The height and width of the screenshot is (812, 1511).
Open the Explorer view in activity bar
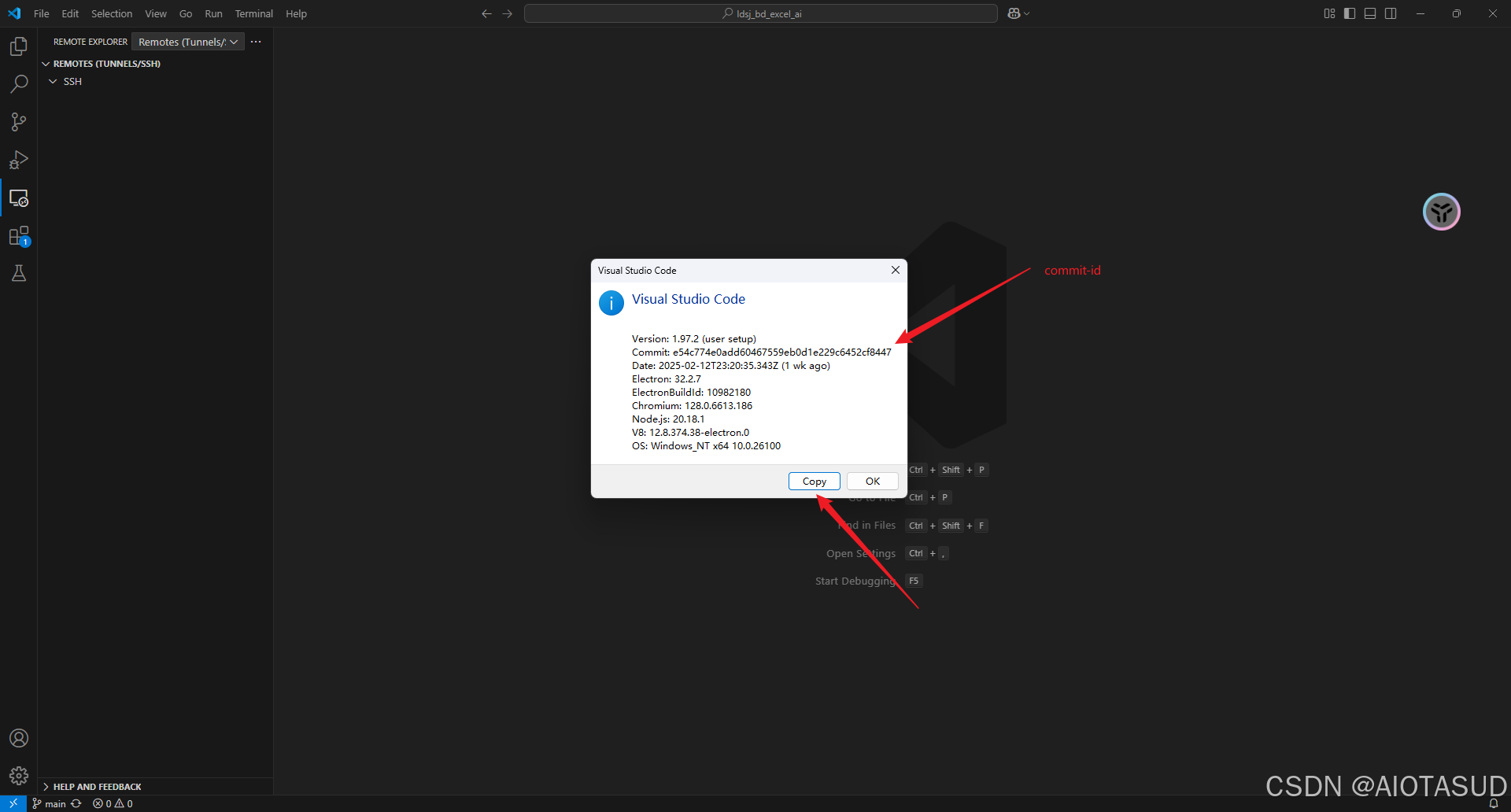[19, 46]
